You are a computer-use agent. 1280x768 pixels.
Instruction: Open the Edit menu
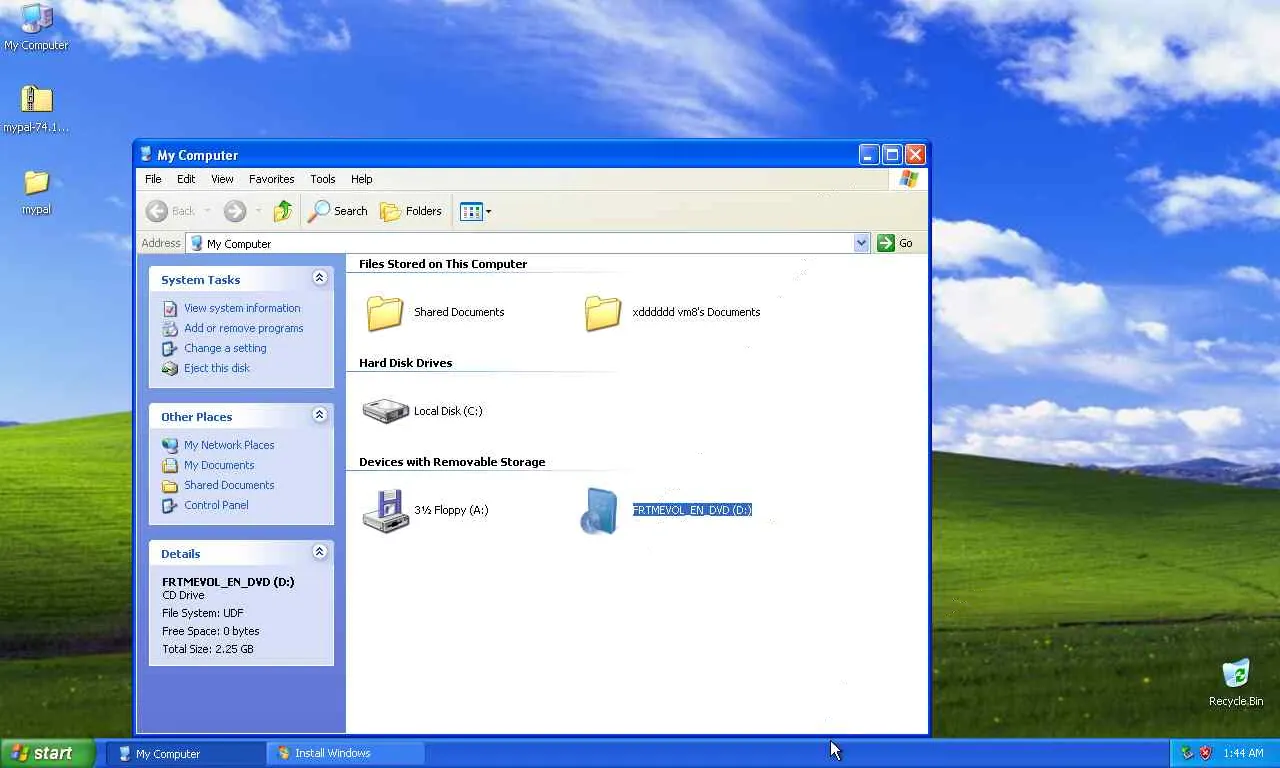pos(186,179)
